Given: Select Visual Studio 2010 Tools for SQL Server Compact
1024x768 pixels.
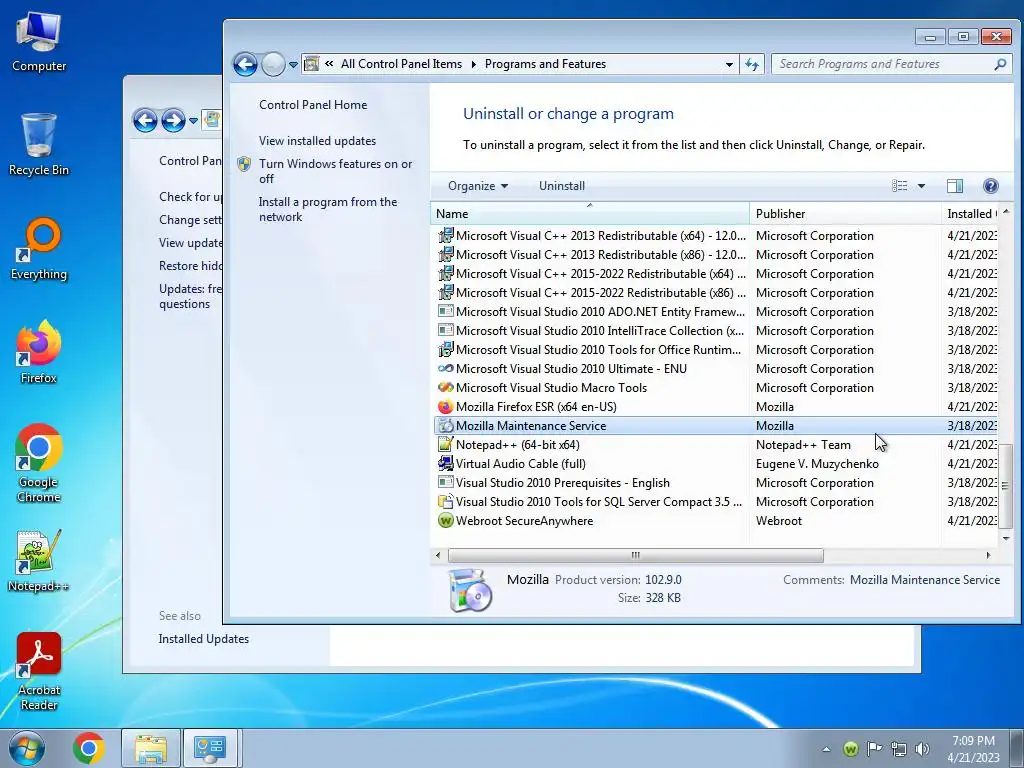Looking at the screenshot, I should (x=715, y=502).
